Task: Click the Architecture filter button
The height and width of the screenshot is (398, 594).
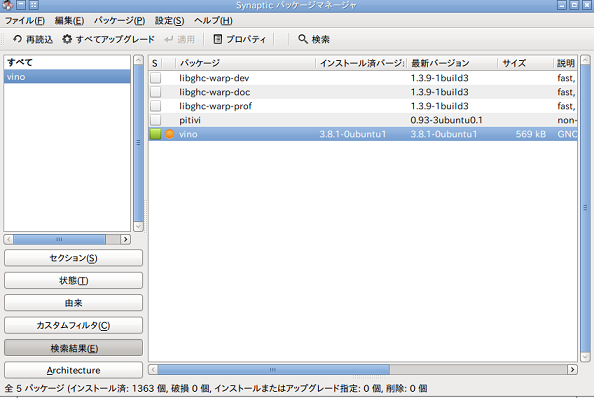Action: pyautogui.click(x=73, y=370)
